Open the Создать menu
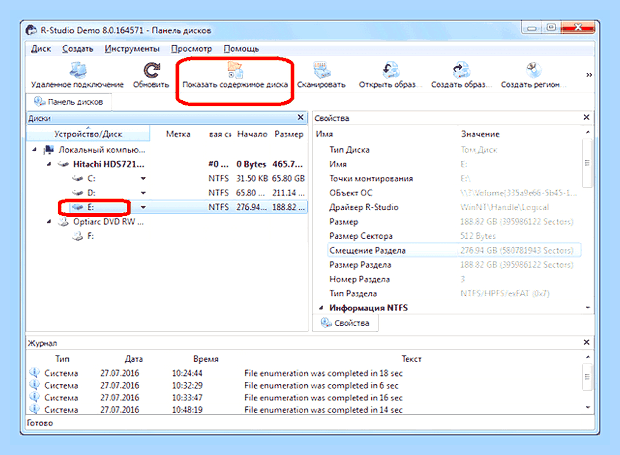Viewport: 620px width, 455px height. click(78, 49)
